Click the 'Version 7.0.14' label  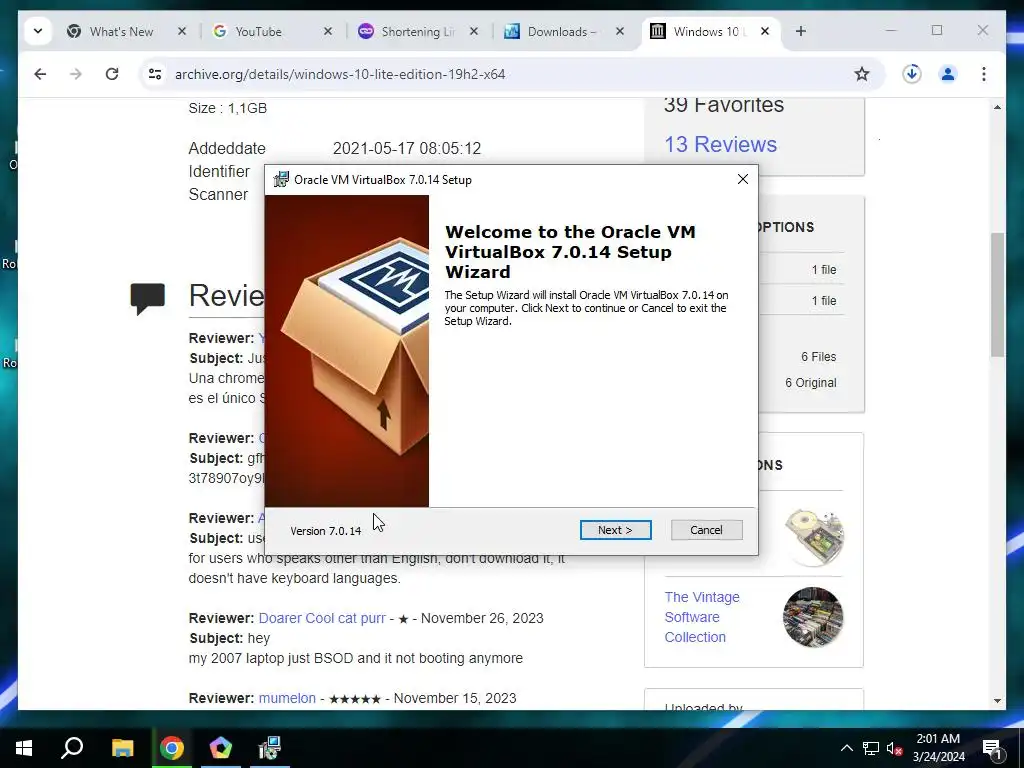[x=326, y=531]
